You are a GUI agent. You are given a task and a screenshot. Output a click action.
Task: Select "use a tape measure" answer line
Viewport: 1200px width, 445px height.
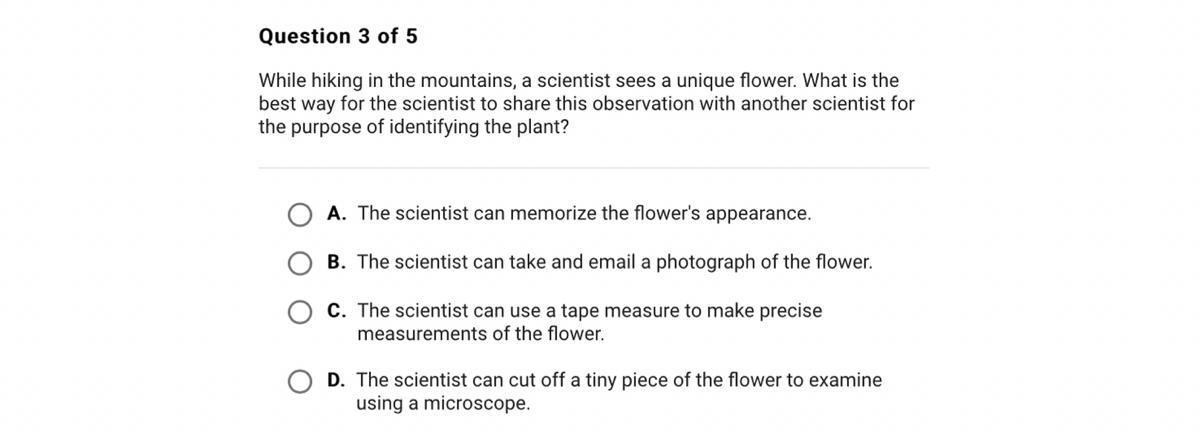click(x=590, y=311)
